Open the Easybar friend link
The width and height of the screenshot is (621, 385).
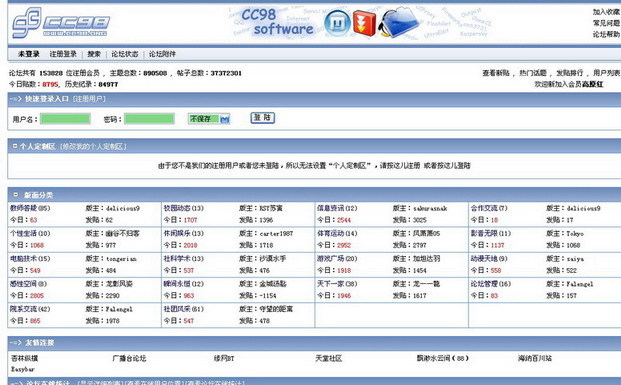(23, 369)
